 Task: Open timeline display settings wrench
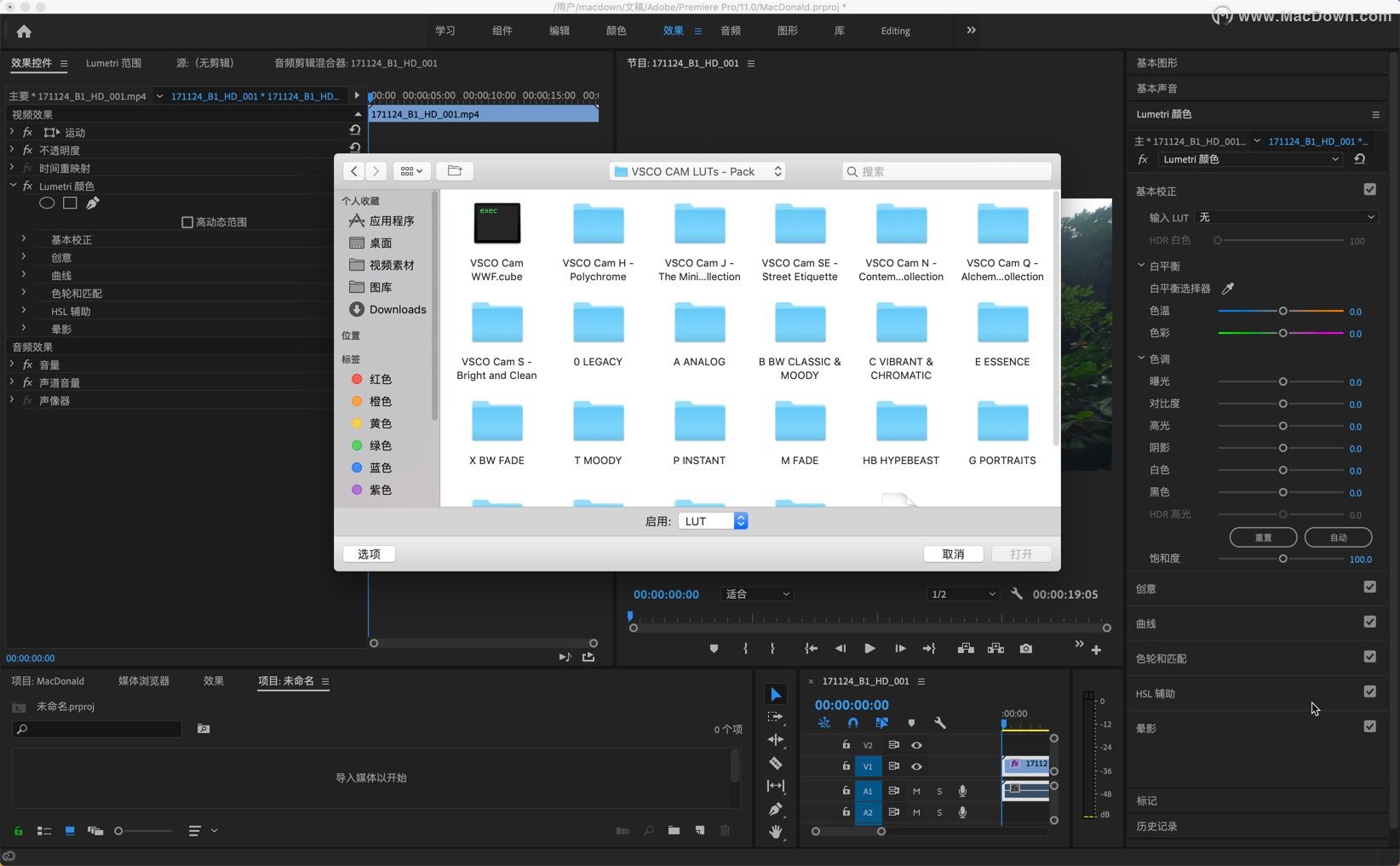pyautogui.click(x=940, y=723)
